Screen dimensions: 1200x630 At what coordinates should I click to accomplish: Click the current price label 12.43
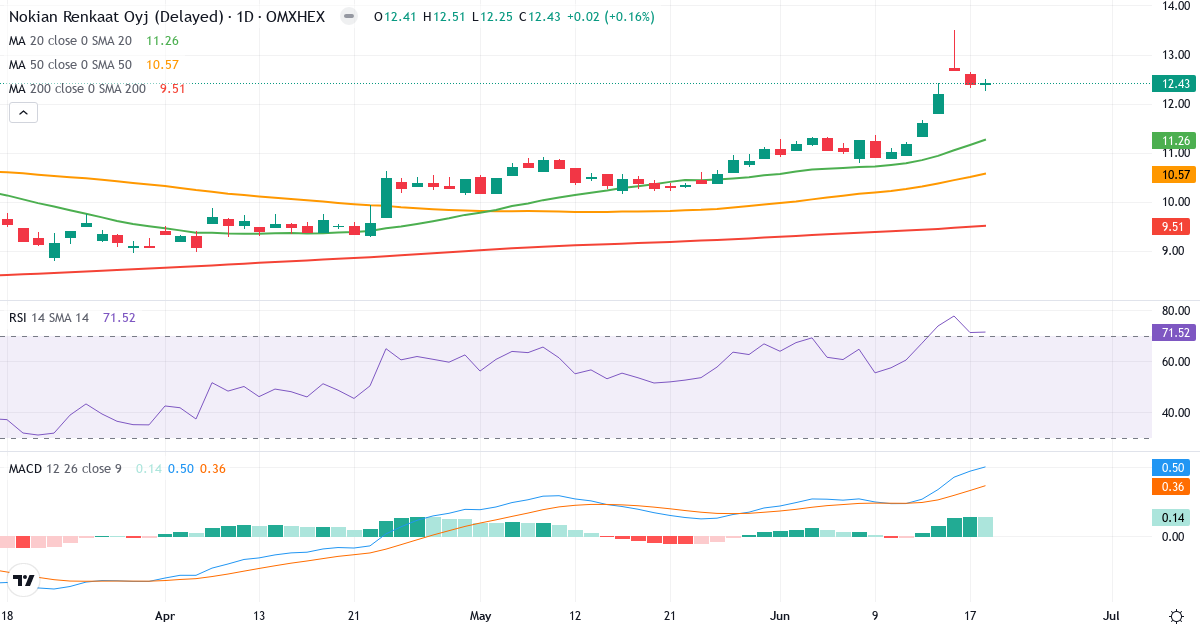[x=1174, y=84]
